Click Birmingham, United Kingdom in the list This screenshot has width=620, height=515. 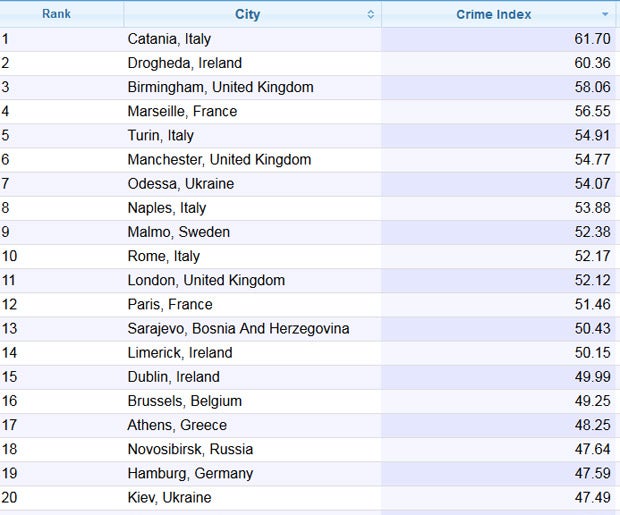[x=220, y=87]
